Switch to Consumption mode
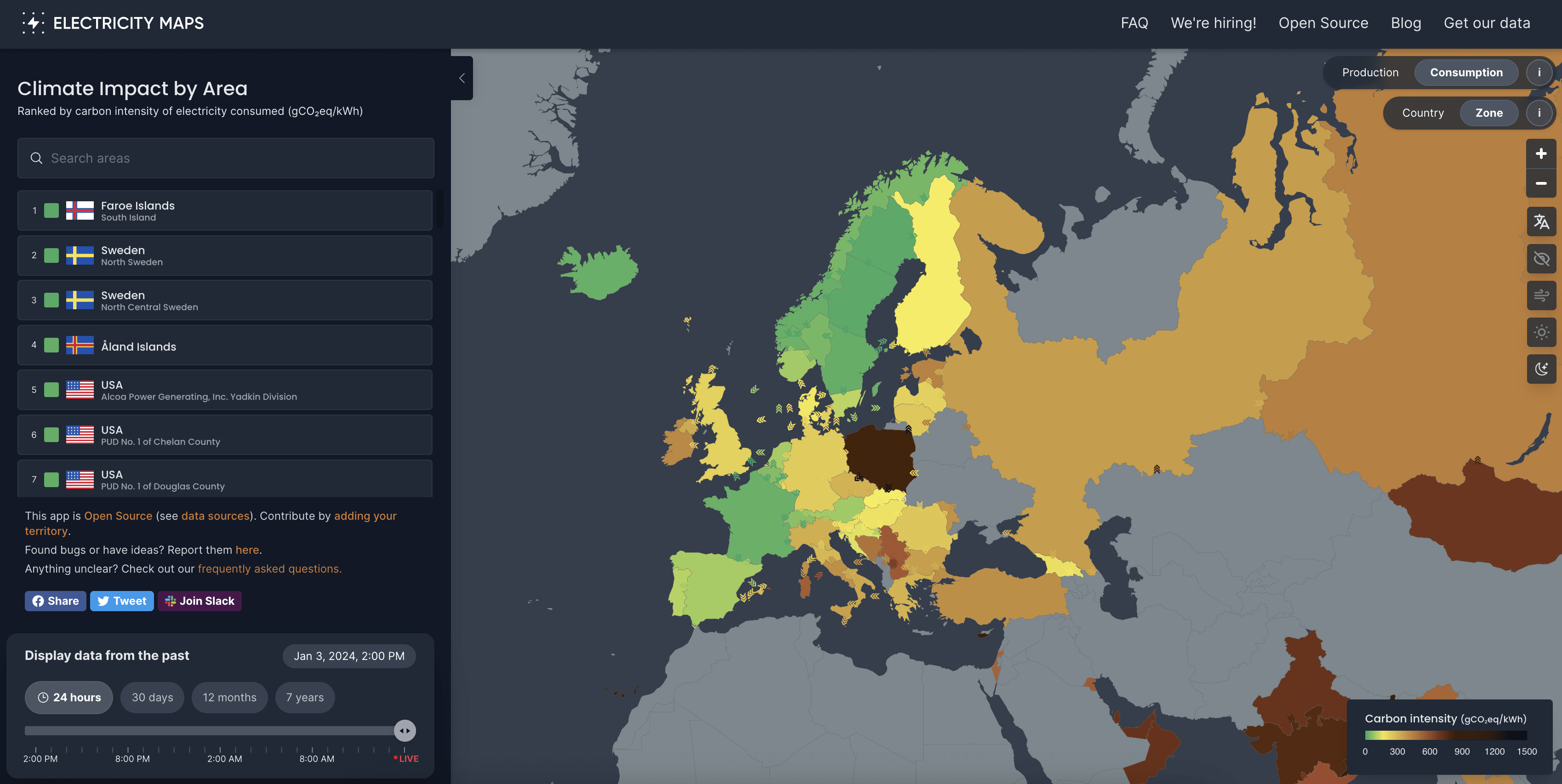Image resolution: width=1562 pixels, height=784 pixels. tap(1466, 73)
